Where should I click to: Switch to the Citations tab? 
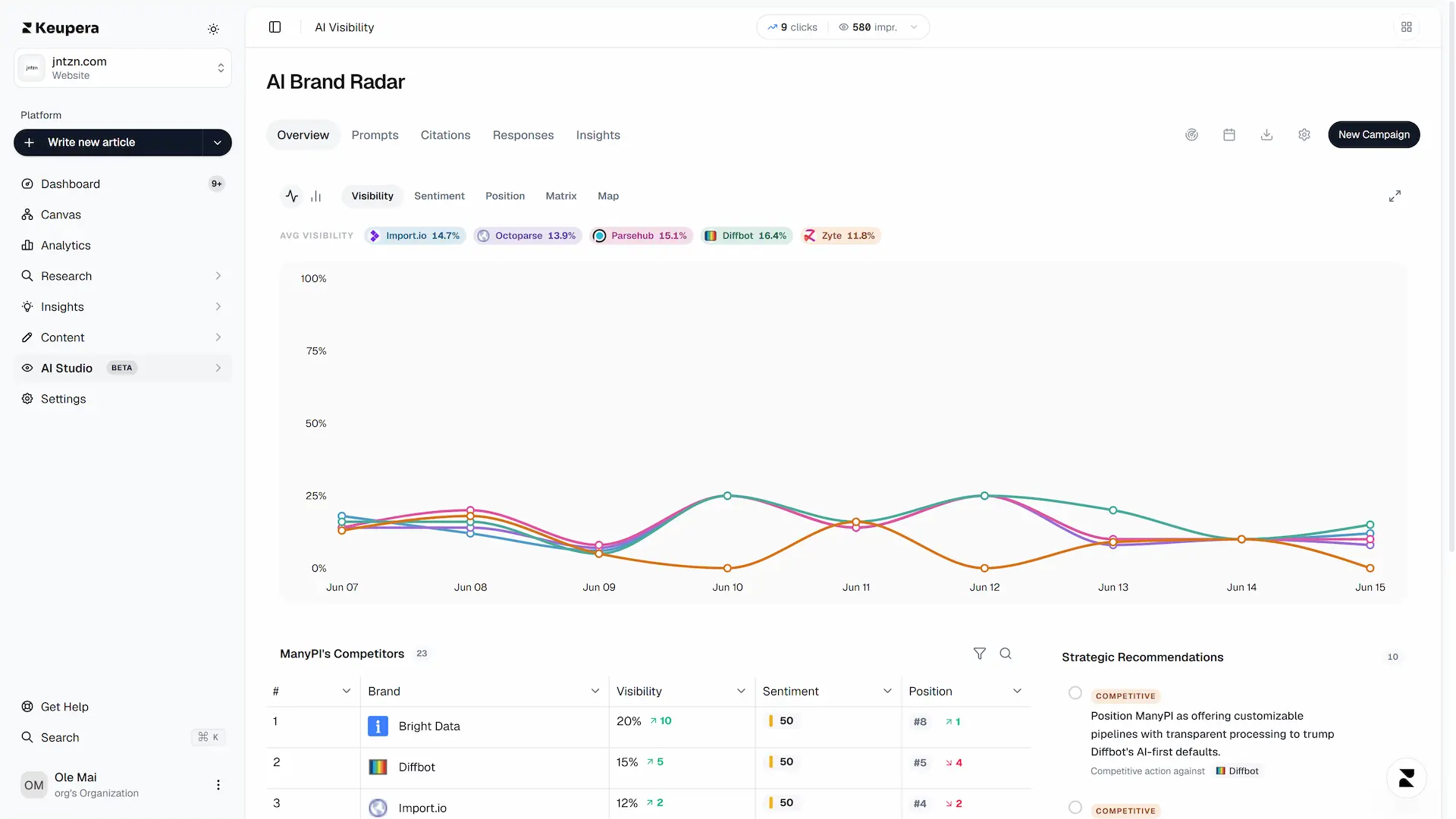[x=446, y=135]
